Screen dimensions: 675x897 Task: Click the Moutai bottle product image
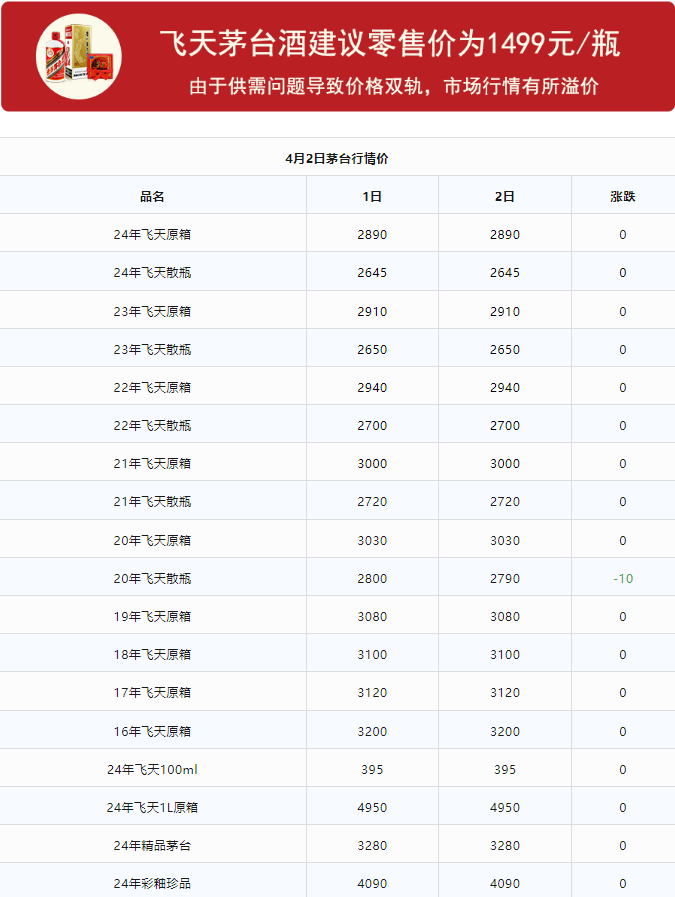click(x=78, y=57)
